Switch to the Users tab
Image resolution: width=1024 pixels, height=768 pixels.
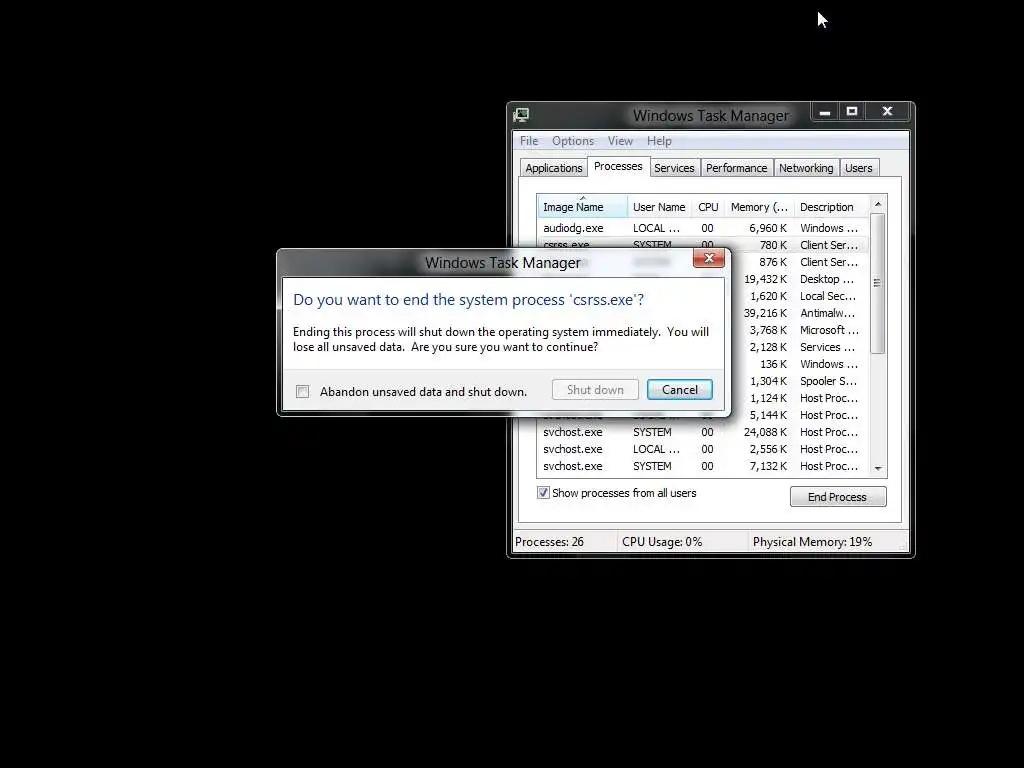click(x=859, y=168)
